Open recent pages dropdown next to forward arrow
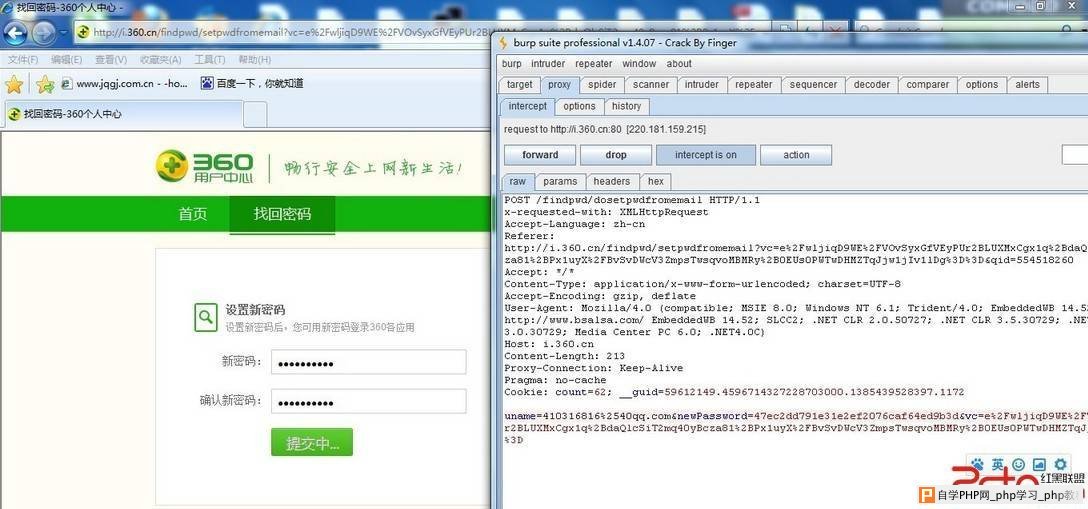The image size is (1088, 509). (x=64, y=32)
